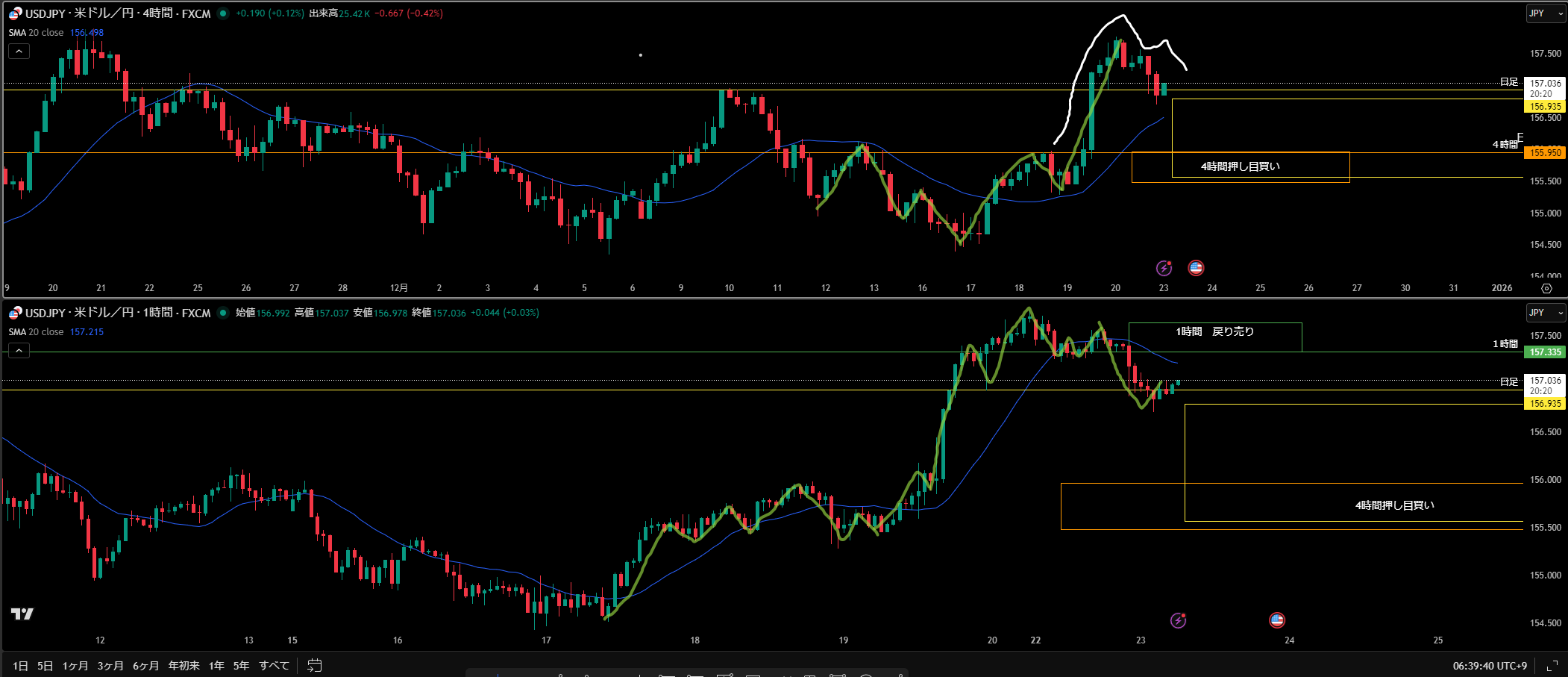The image size is (1568, 677).
Task: Click US flag economic event in upper chart
Action: click(1196, 268)
